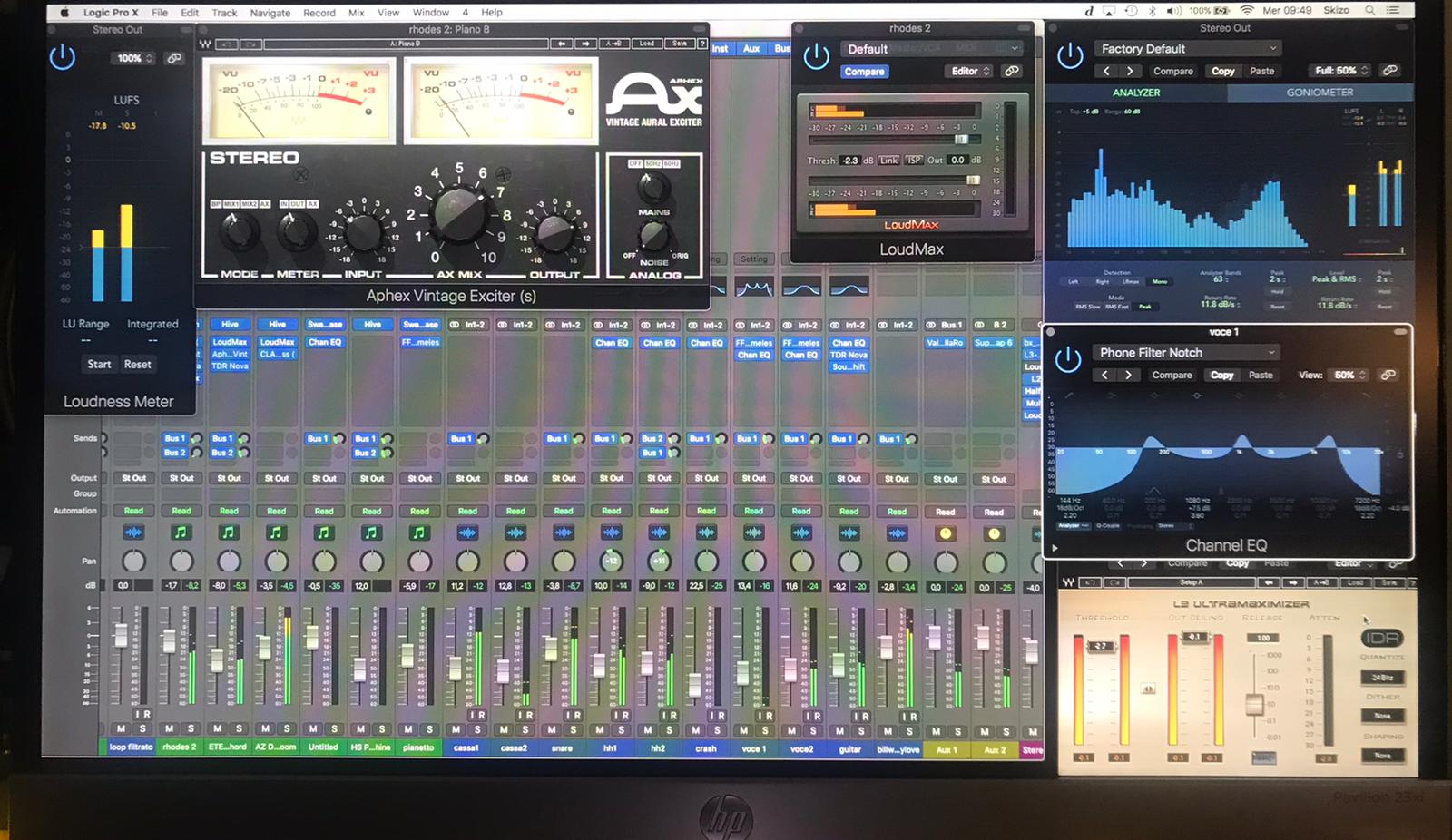Go to next preset in Aphex Exciter
1452x840 pixels.
pos(585,44)
